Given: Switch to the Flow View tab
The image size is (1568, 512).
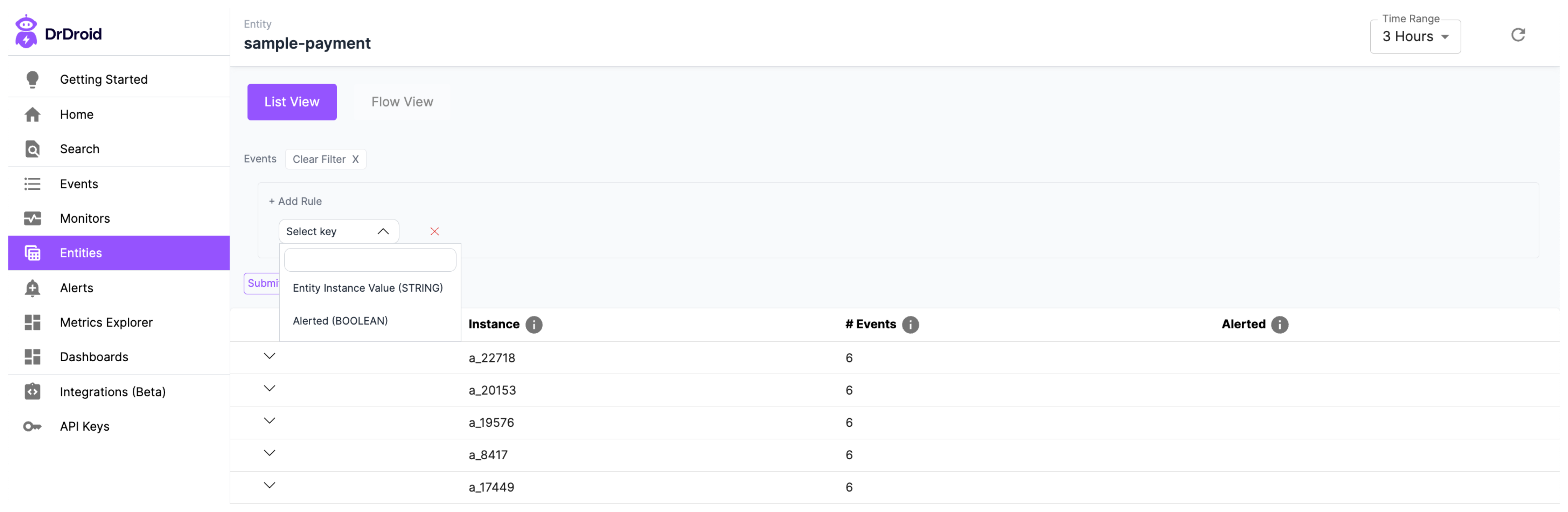Looking at the screenshot, I should click(402, 102).
